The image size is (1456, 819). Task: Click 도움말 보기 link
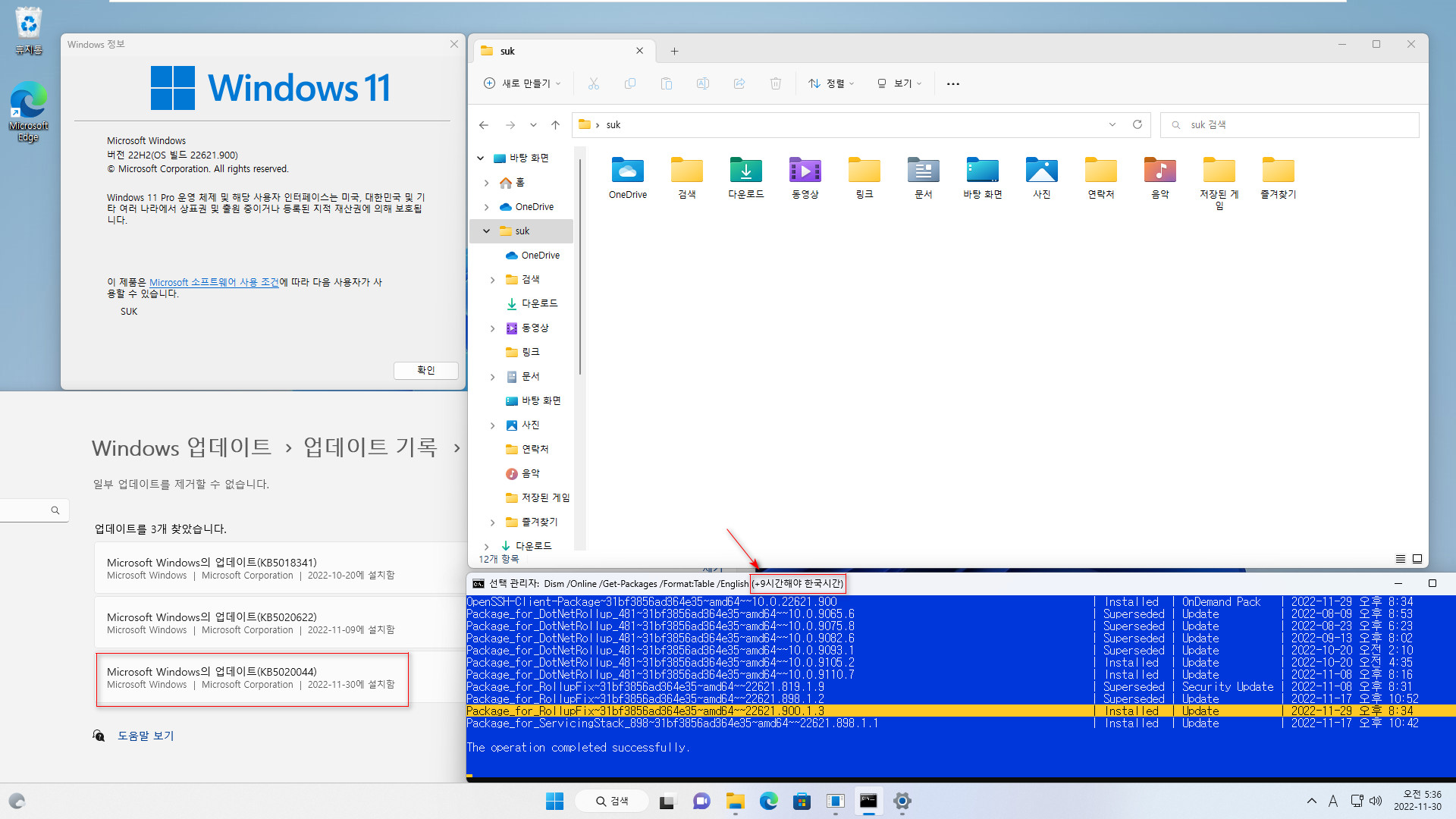tap(146, 736)
